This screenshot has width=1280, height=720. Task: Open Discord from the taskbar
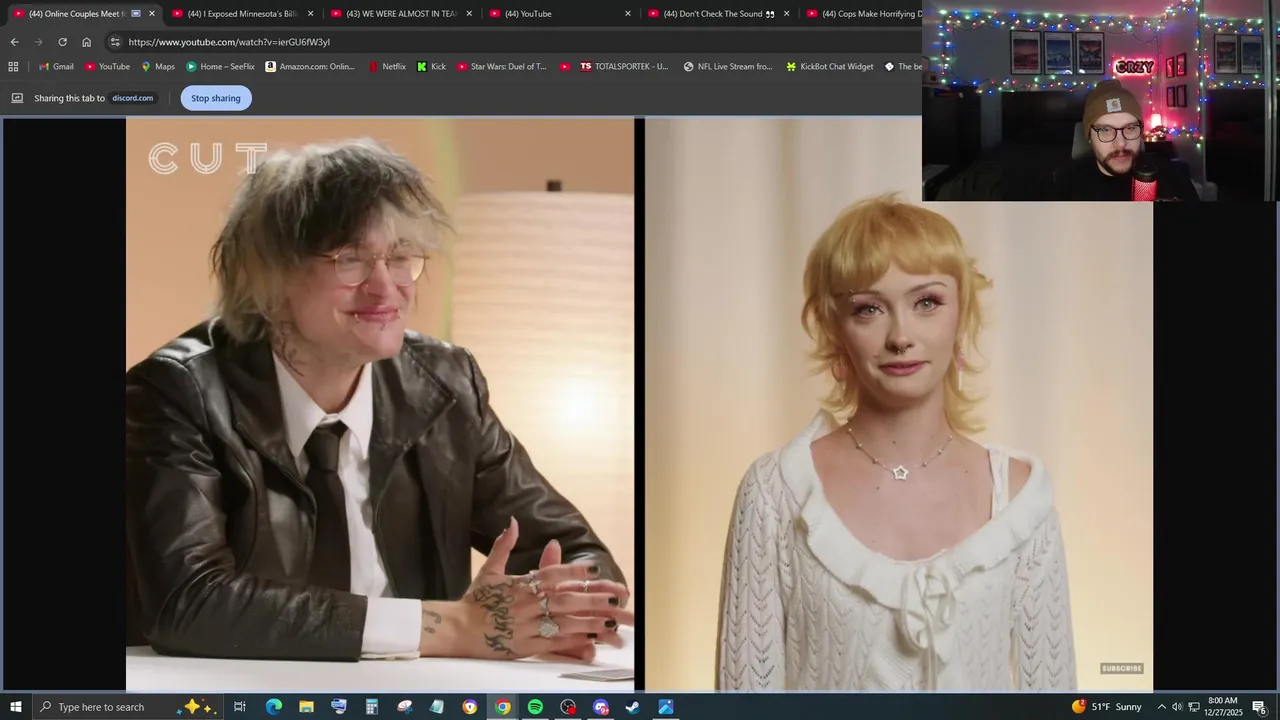601,707
